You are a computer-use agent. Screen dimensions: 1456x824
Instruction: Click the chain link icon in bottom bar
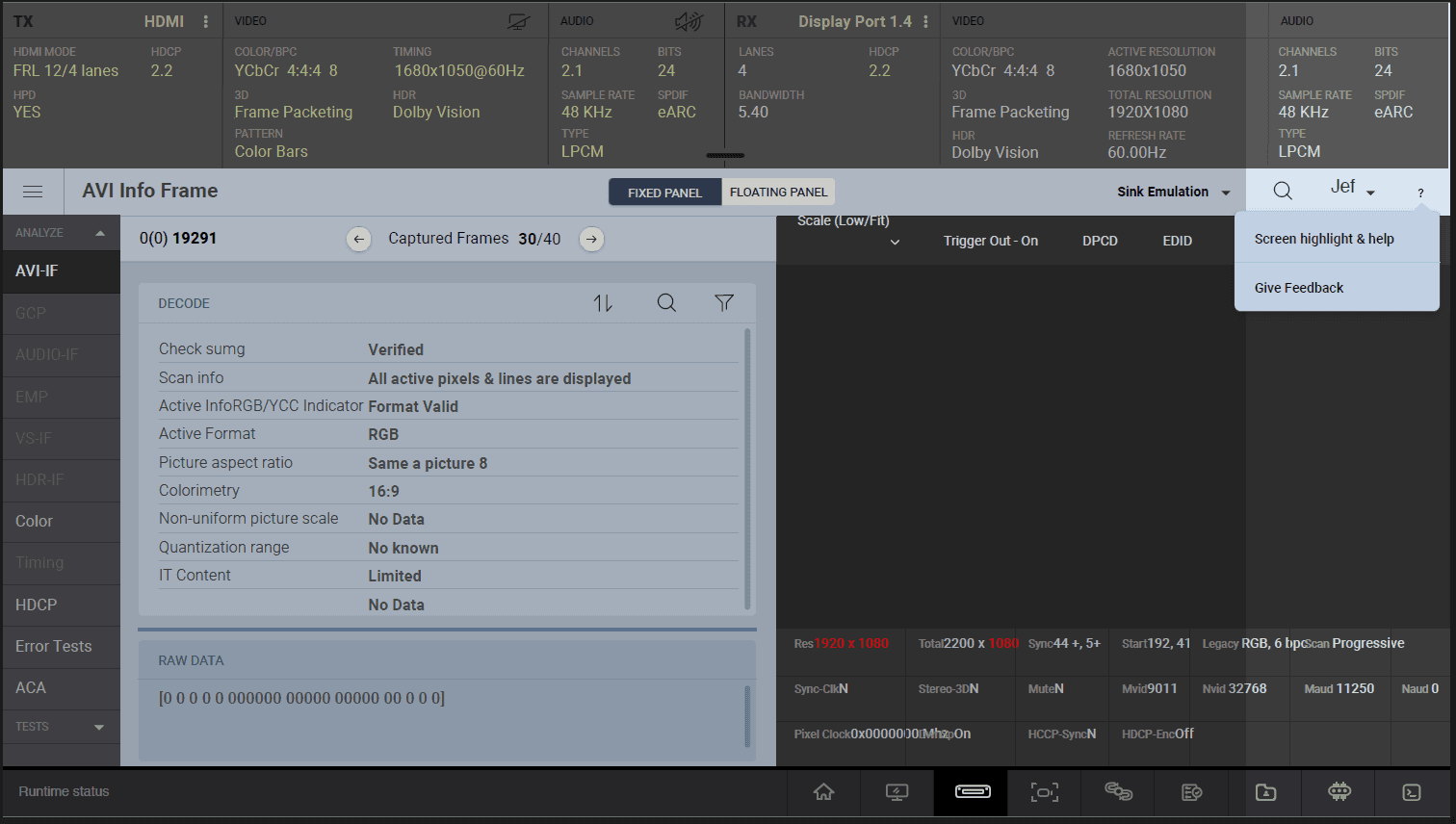1118,792
